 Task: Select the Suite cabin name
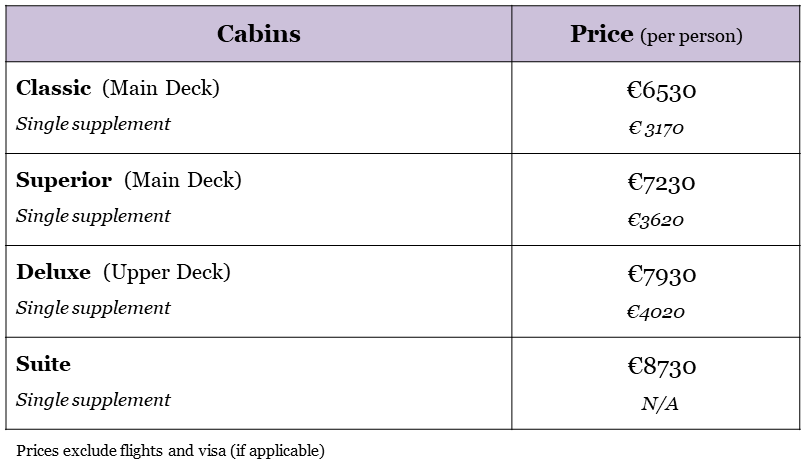43,364
